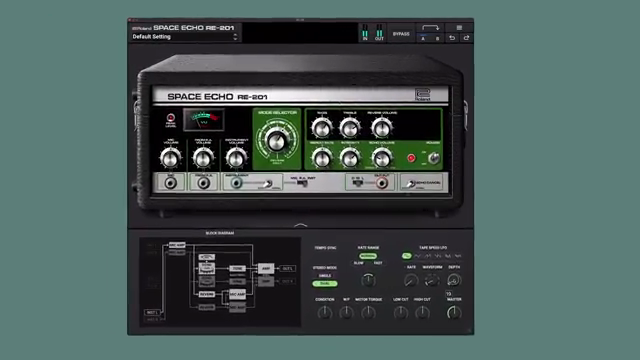This screenshot has width=640, height=360.
Task: Select the A comparison slot
Action: pos(423,38)
